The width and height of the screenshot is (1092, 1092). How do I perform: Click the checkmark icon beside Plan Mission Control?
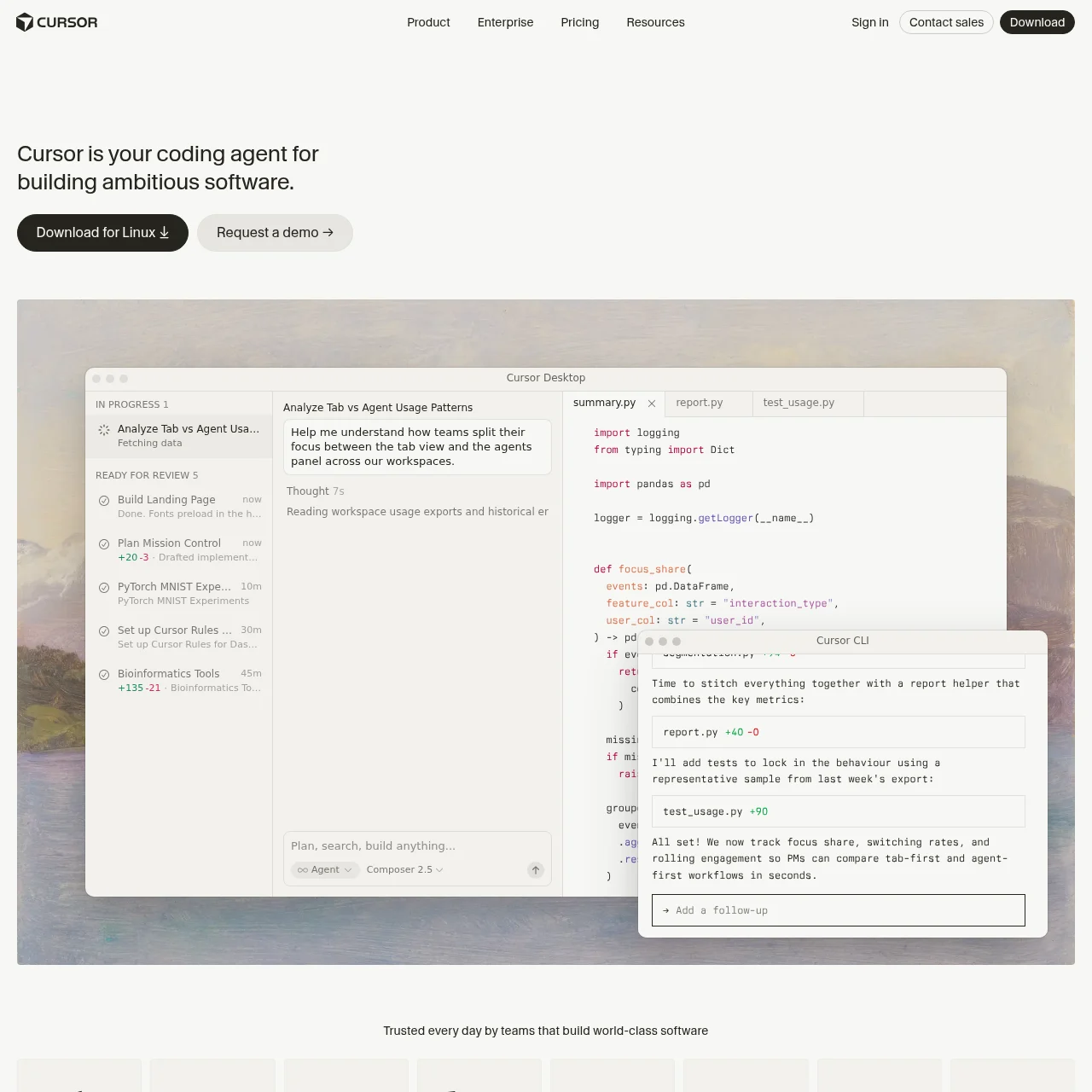(104, 544)
